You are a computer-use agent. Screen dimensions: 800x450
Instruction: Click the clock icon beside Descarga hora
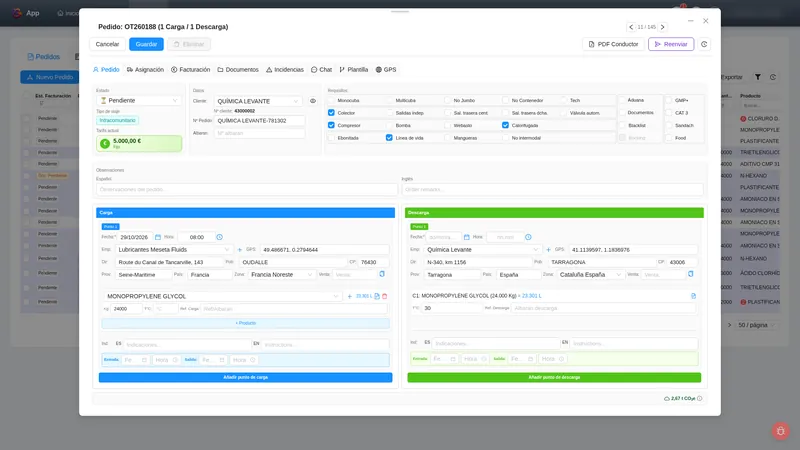point(528,237)
